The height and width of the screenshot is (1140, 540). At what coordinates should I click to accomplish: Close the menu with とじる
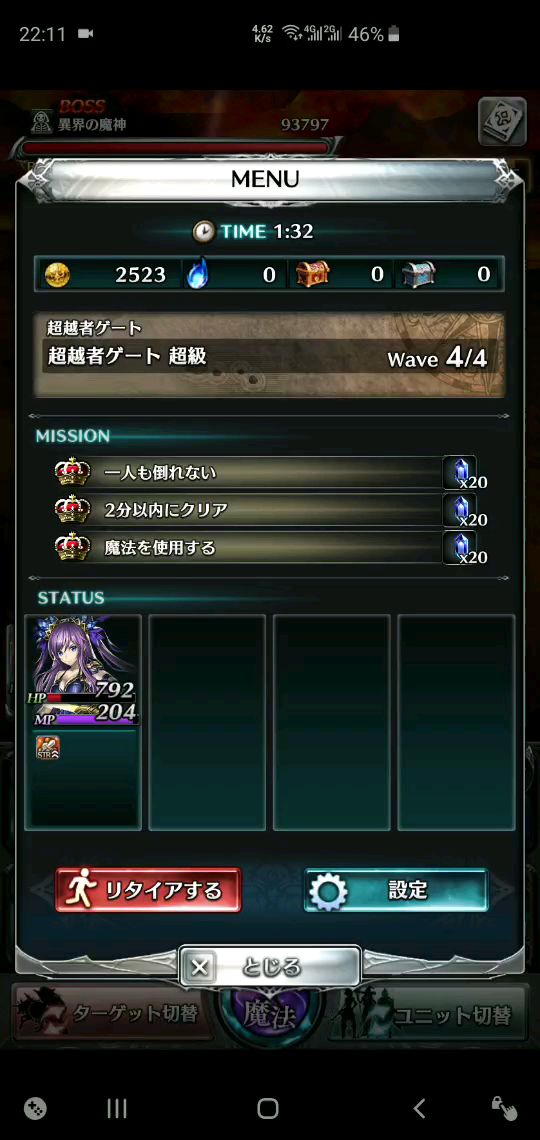[270, 967]
